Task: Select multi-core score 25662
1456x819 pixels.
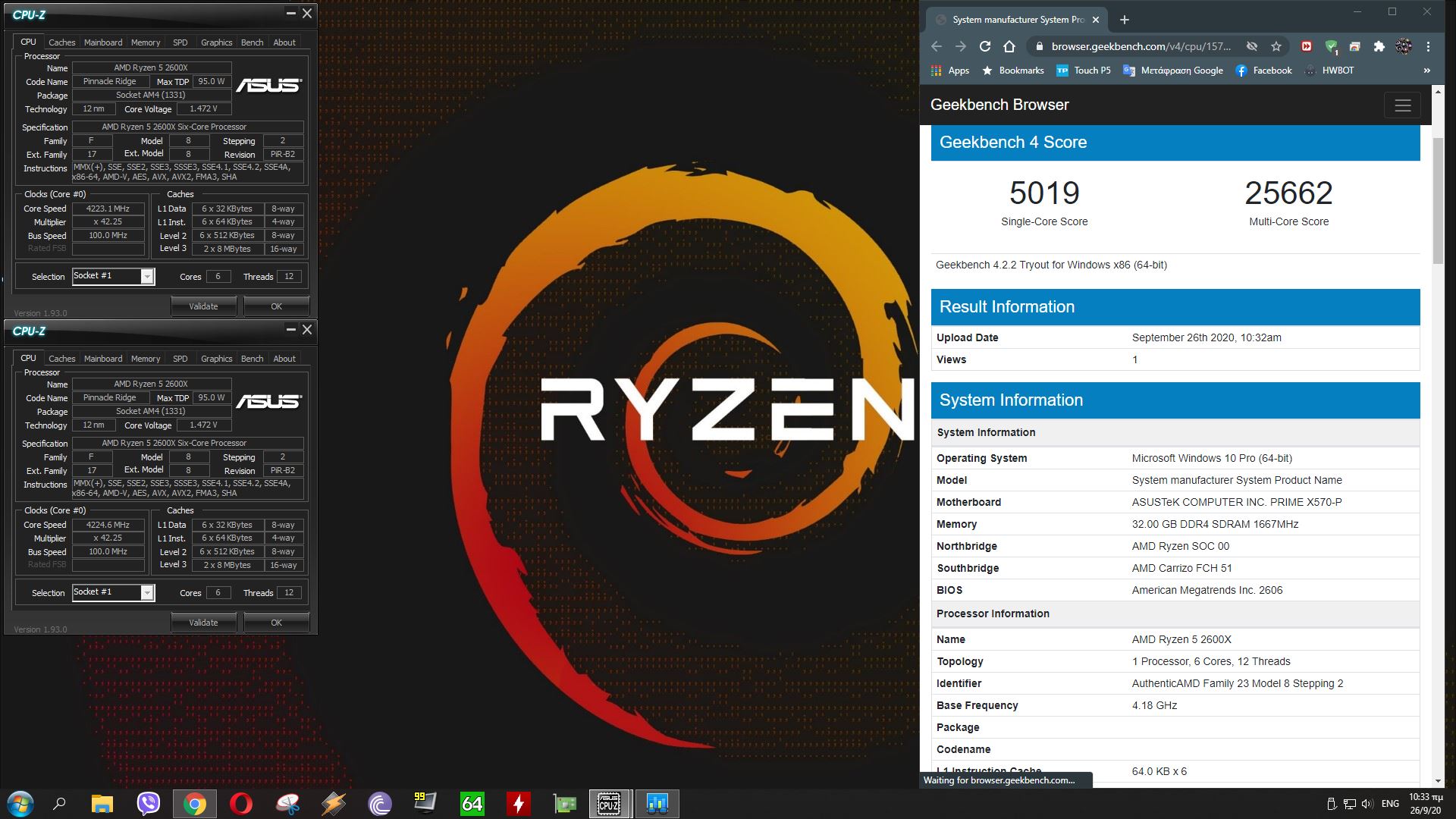Action: pos(1288,193)
